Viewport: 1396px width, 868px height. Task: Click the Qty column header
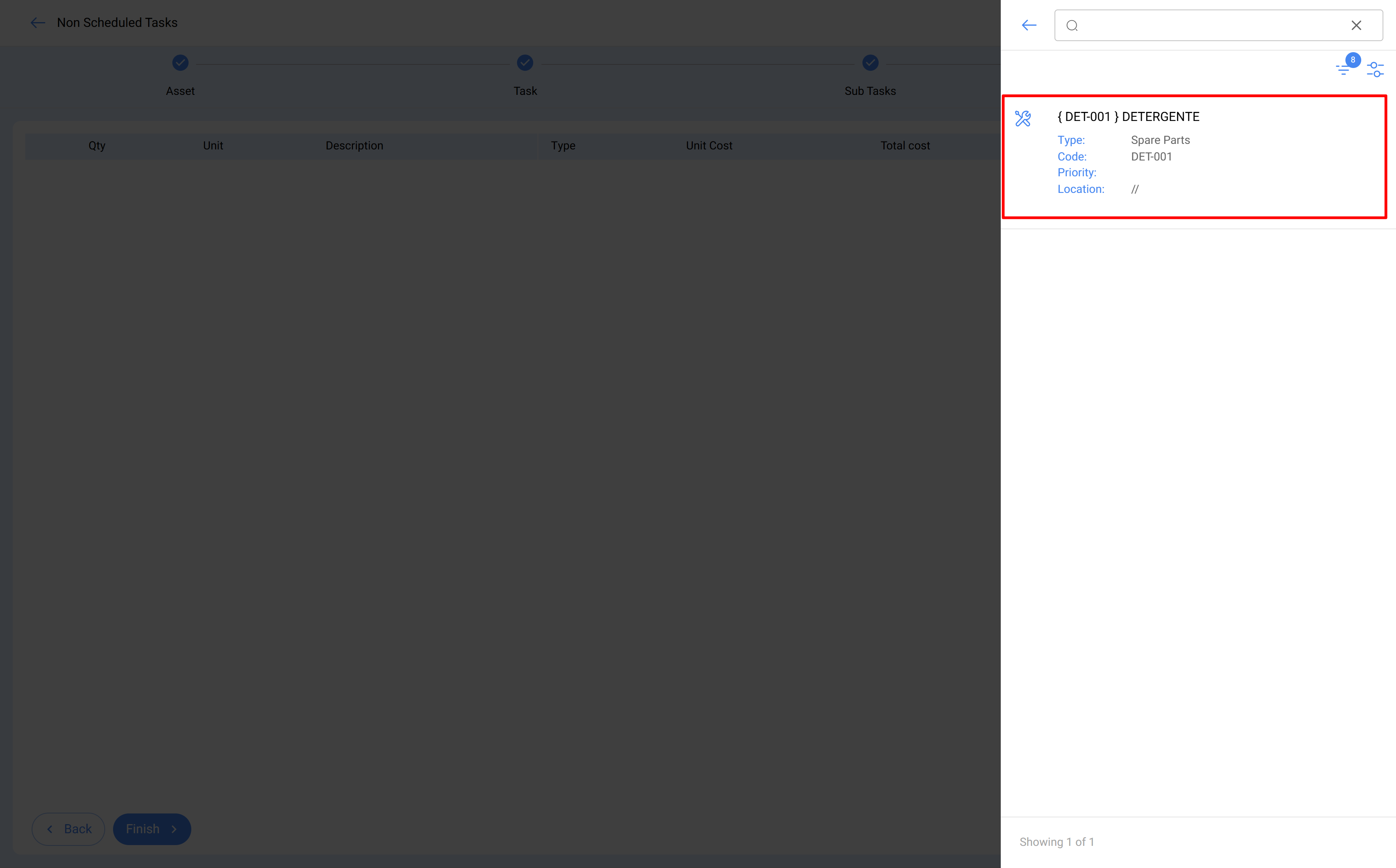pos(97,146)
